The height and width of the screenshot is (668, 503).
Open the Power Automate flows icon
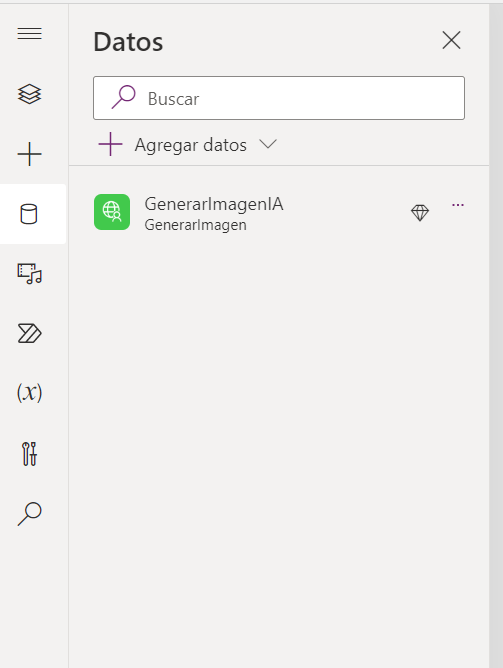29,333
